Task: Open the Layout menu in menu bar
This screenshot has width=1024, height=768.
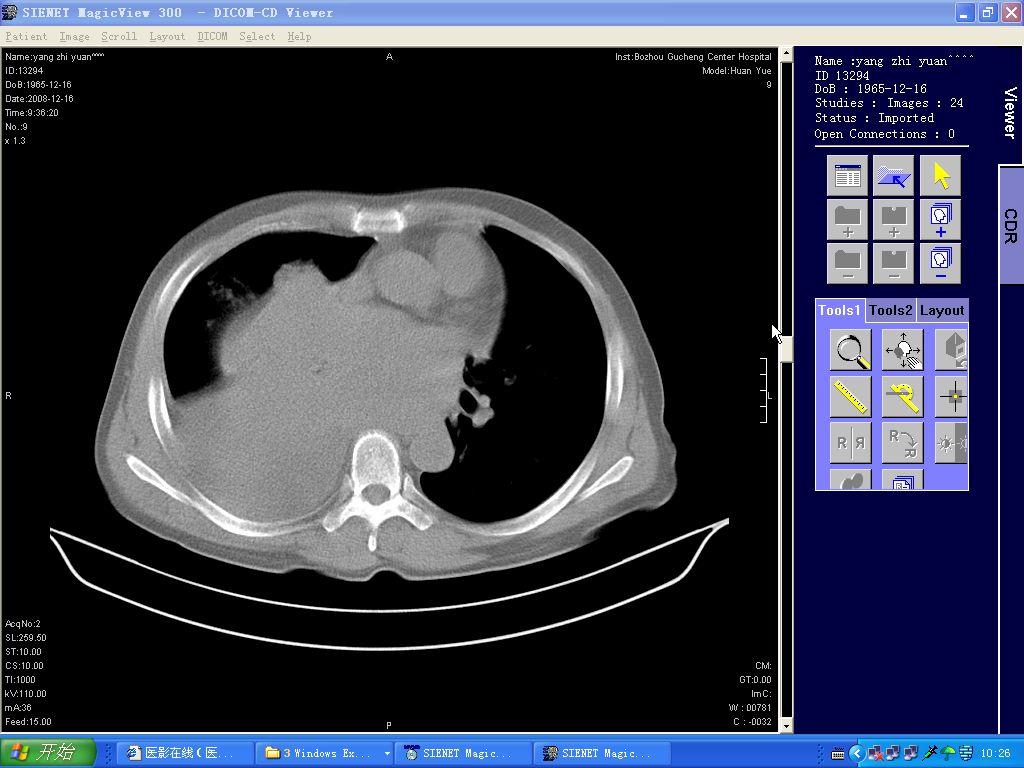Action: pyautogui.click(x=167, y=37)
